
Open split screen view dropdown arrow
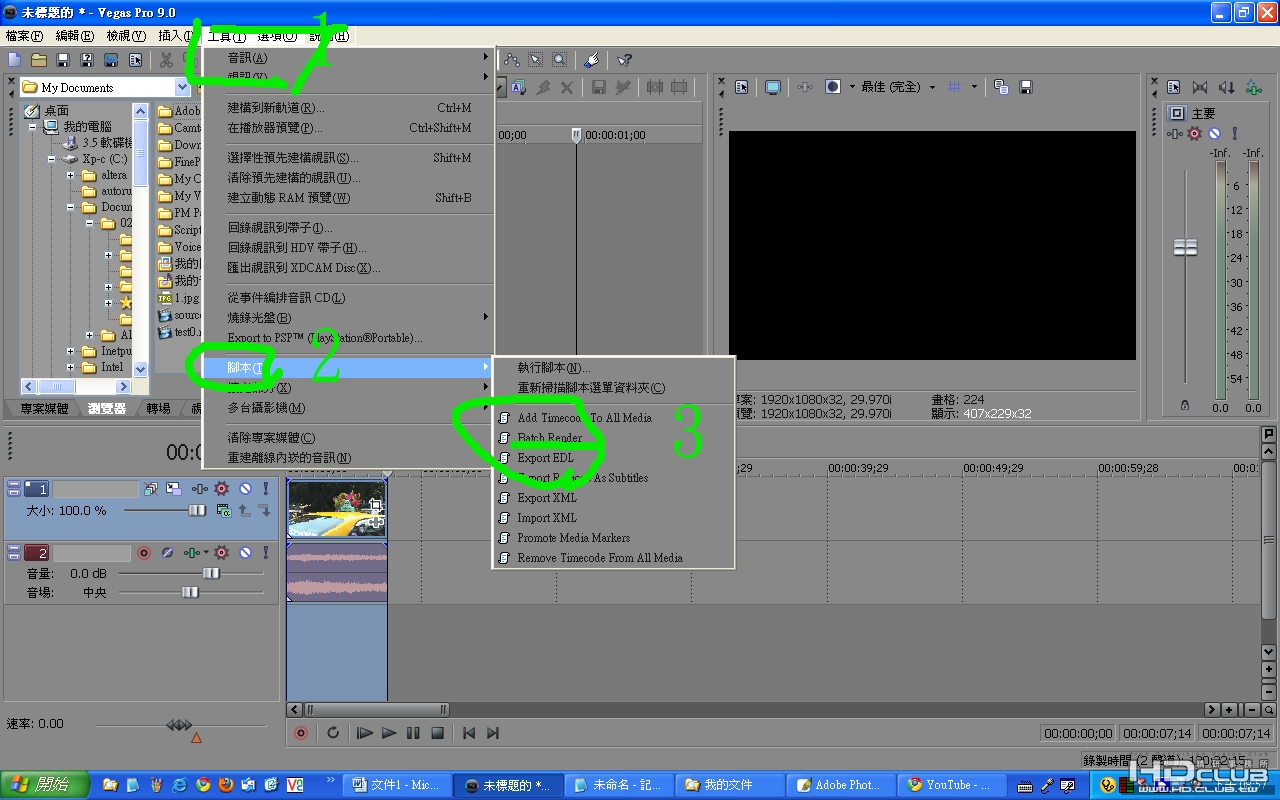(852, 87)
